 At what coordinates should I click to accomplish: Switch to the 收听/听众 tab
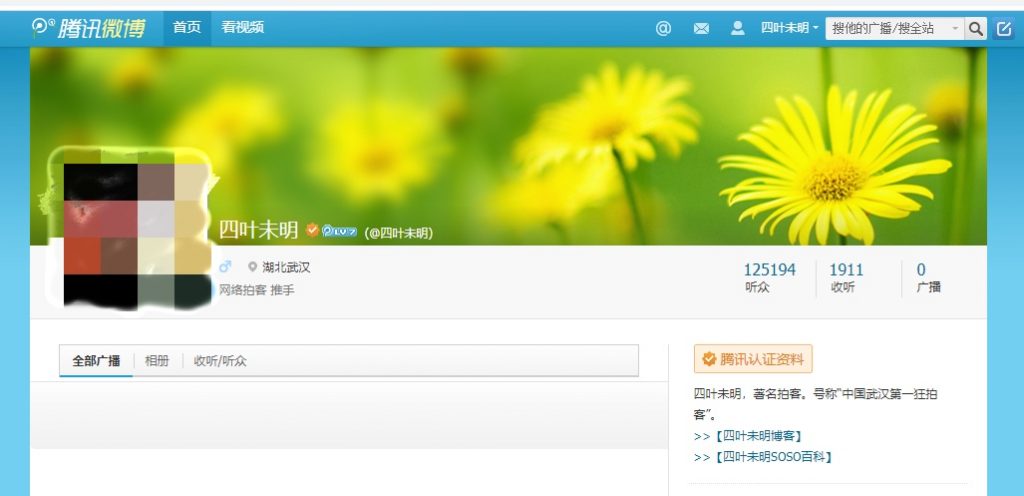click(x=220, y=361)
